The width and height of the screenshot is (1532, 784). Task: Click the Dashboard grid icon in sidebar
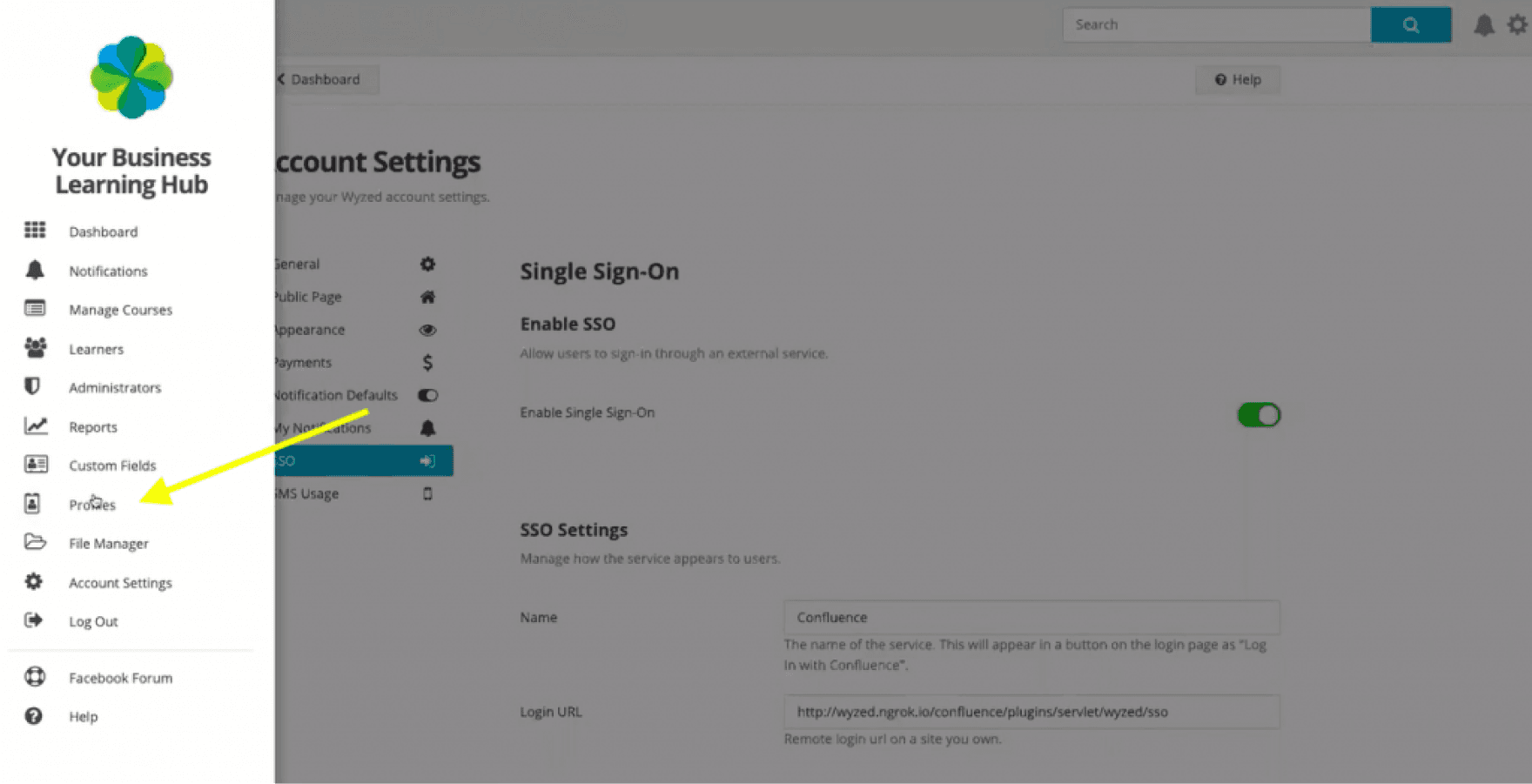[x=35, y=231]
